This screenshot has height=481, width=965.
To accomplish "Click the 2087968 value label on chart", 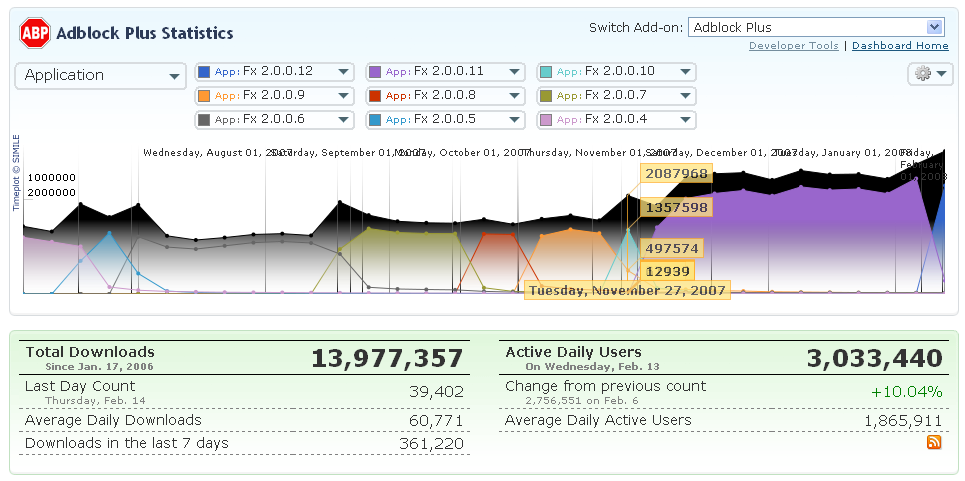I will click(676, 173).
